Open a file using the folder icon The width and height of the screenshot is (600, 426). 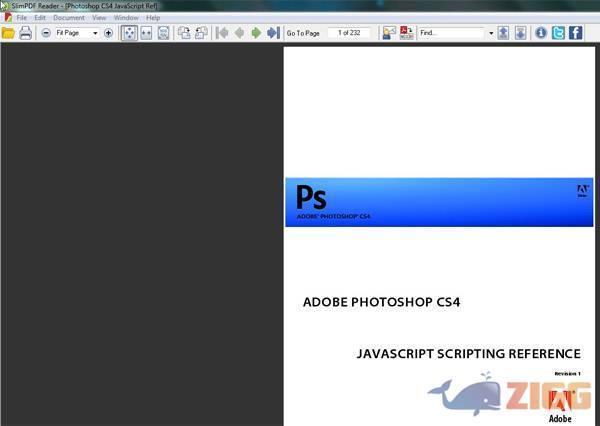point(8,33)
